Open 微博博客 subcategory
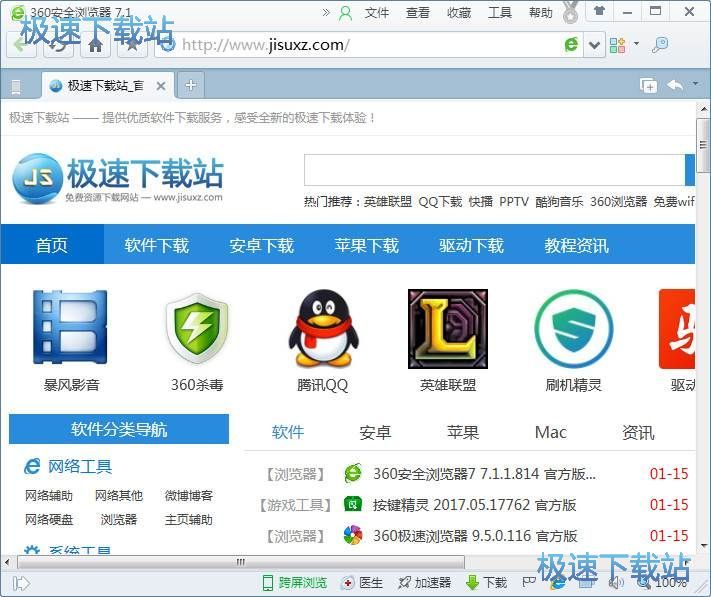711x597 pixels. coord(189,495)
